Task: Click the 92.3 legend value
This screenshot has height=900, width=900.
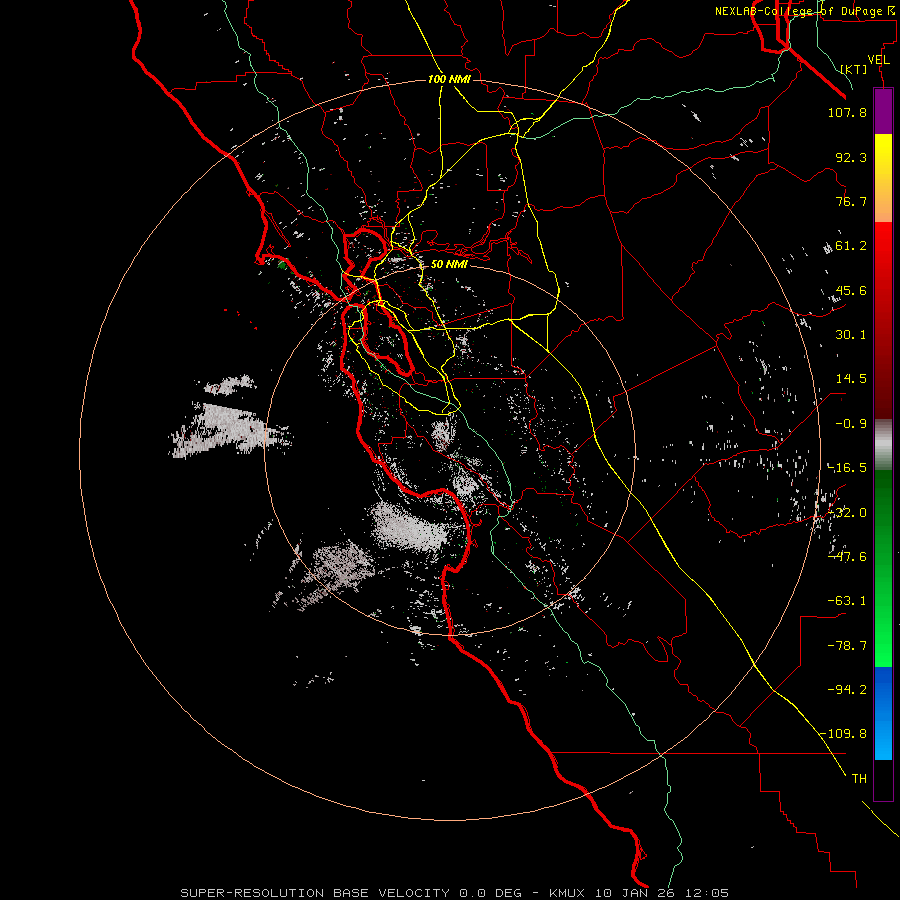Action: click(x=851, y=157)
